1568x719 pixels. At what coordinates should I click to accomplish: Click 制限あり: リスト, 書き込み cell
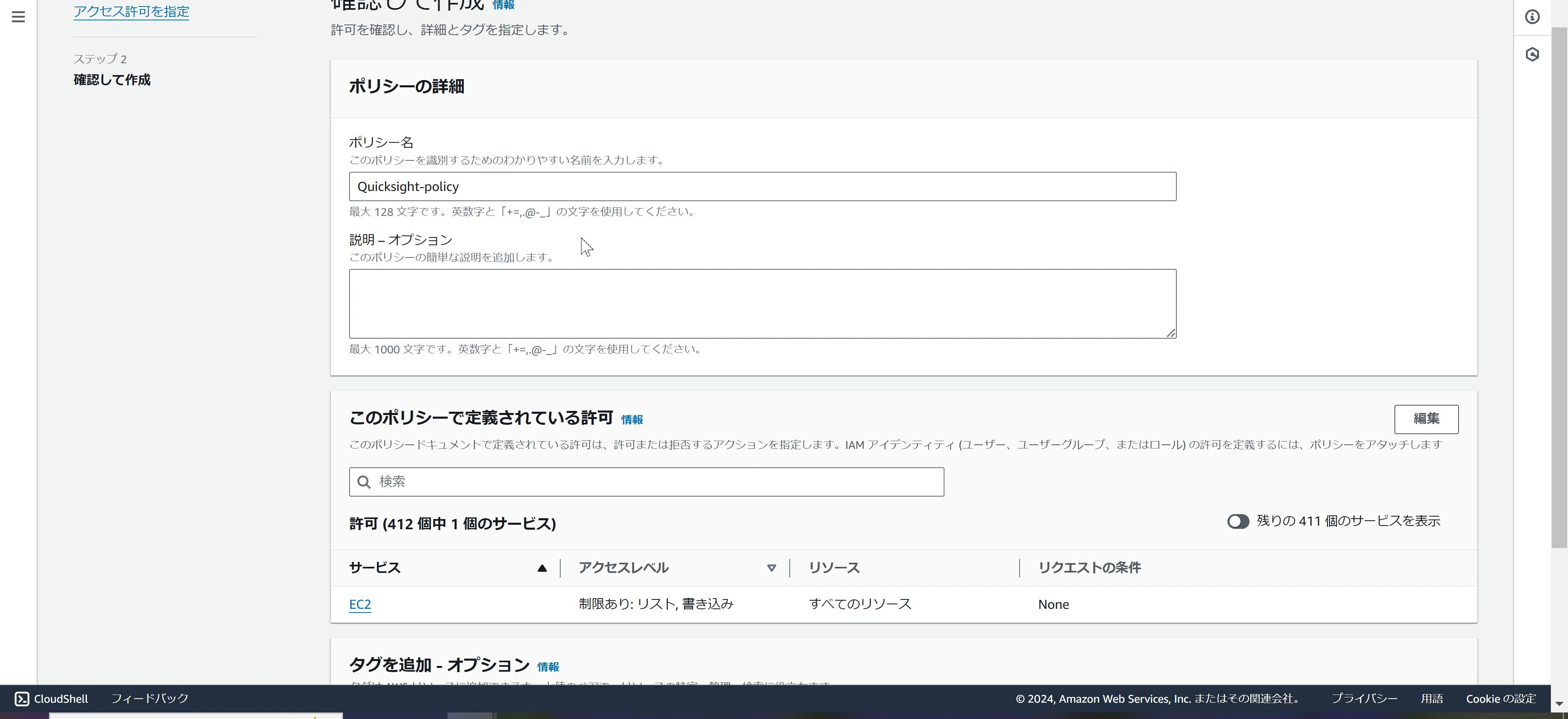(655, 604)
